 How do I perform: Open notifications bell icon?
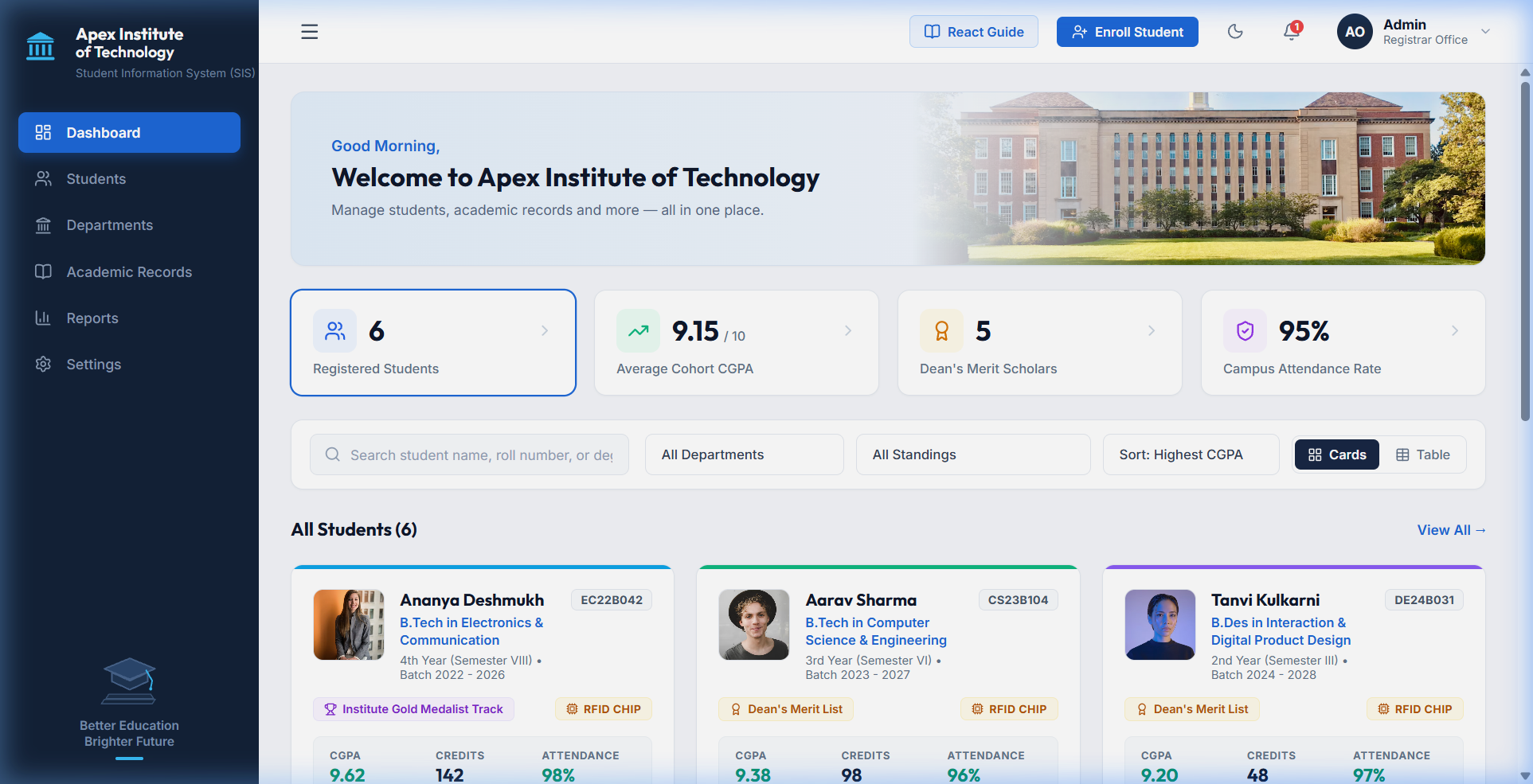pyautogui.click(x=1292, y=32)
